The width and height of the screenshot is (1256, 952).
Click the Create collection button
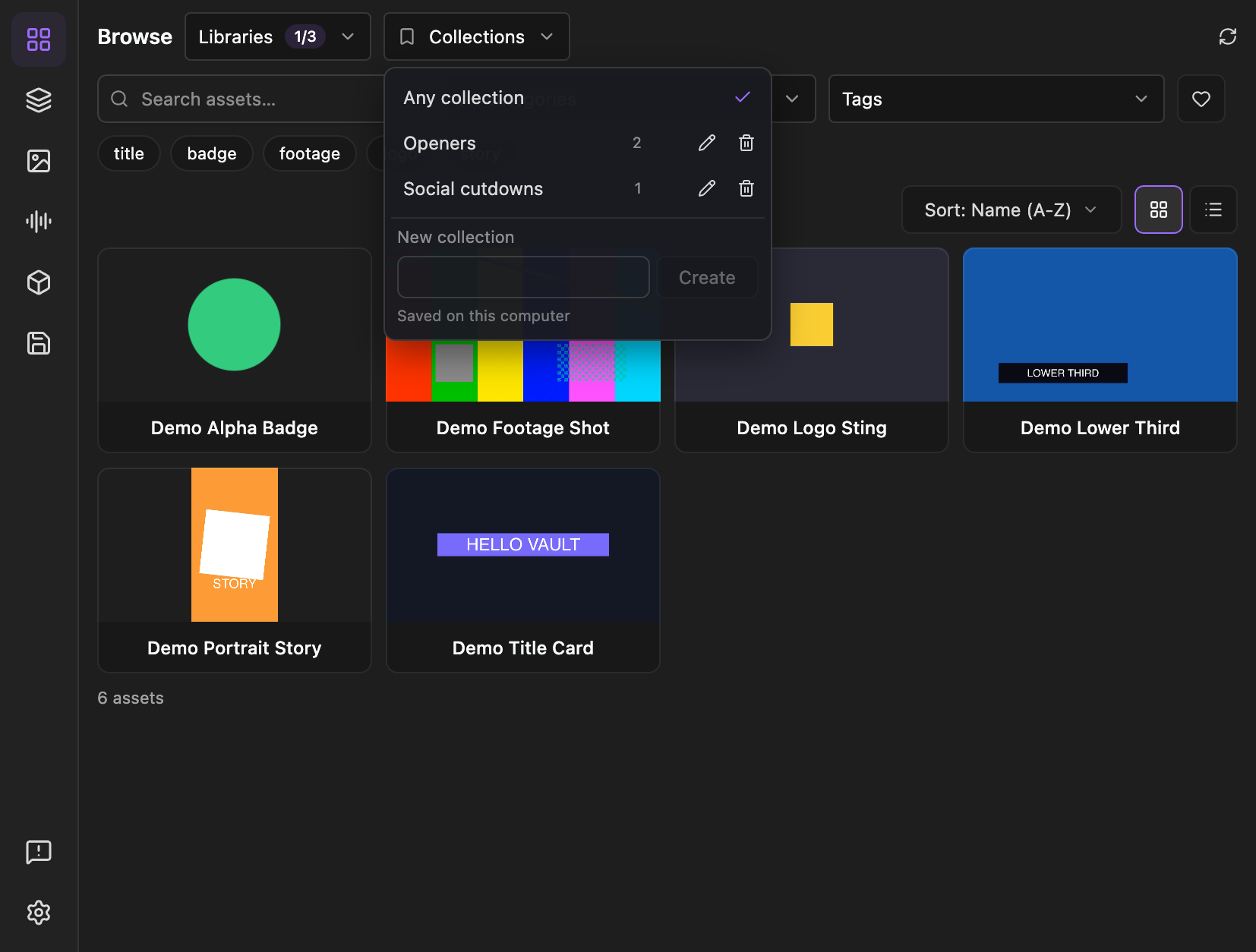(707, 277)
